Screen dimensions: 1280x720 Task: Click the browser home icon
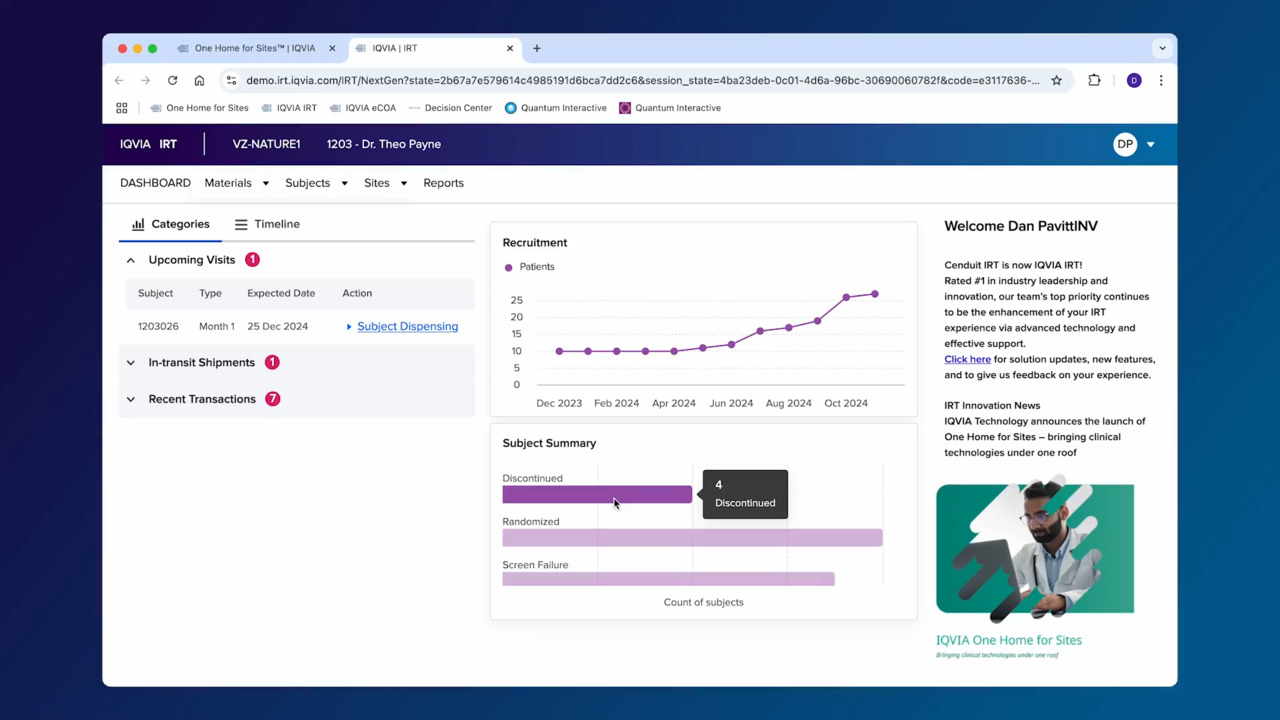[x=199, y=80]
